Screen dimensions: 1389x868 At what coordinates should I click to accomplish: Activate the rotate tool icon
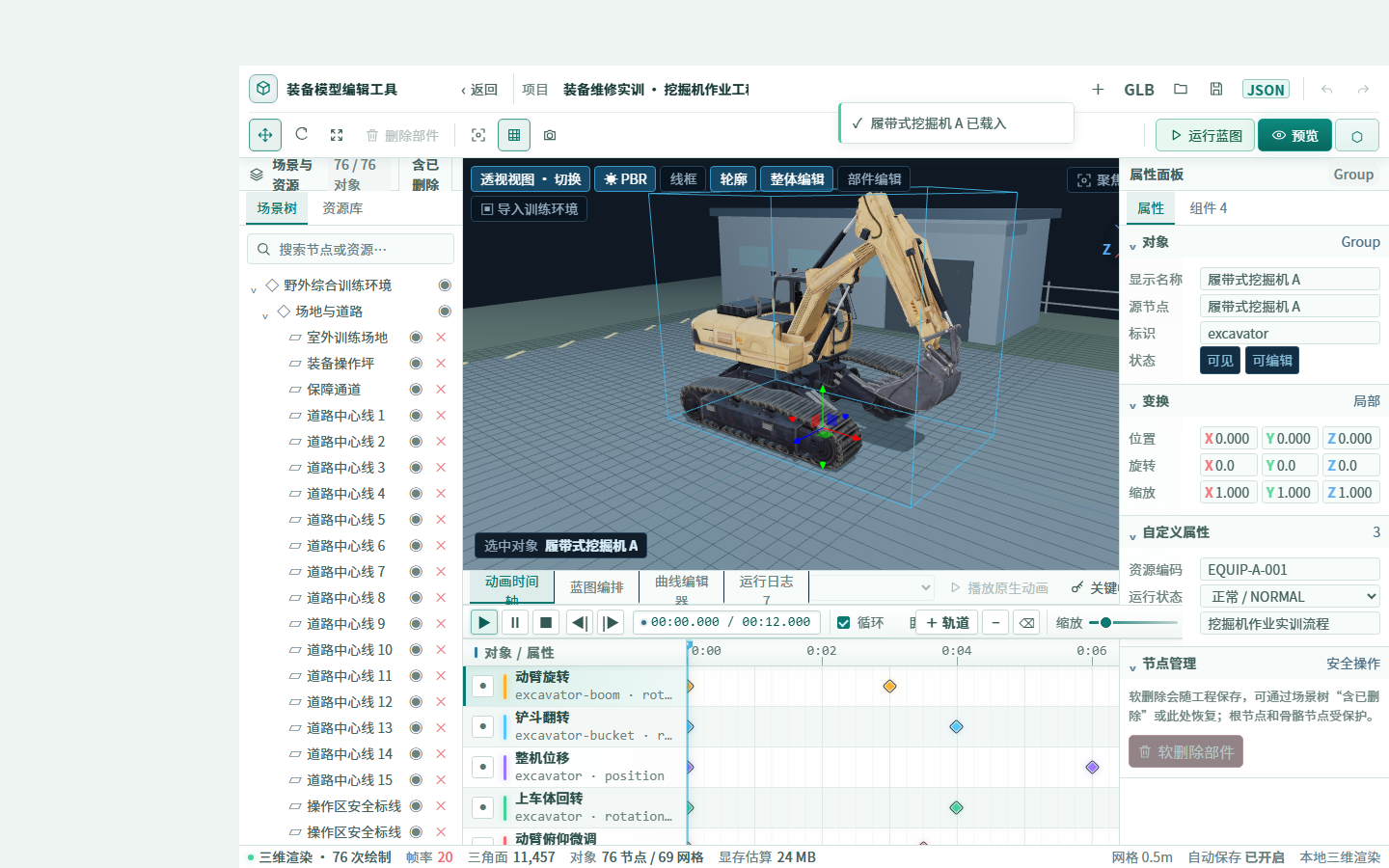[x=301, y=135]
